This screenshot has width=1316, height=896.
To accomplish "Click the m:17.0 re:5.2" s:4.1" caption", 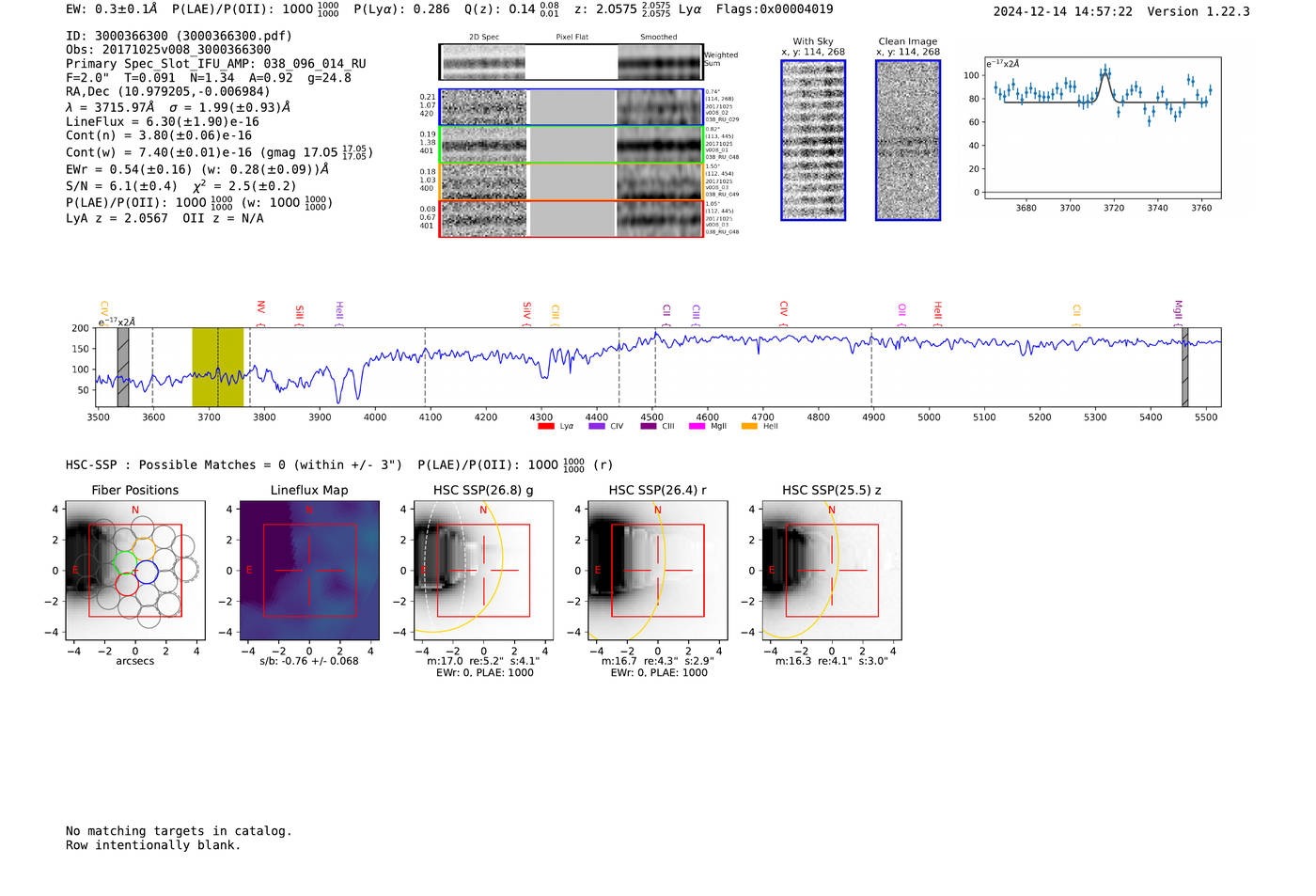I will tap(483, 661).
